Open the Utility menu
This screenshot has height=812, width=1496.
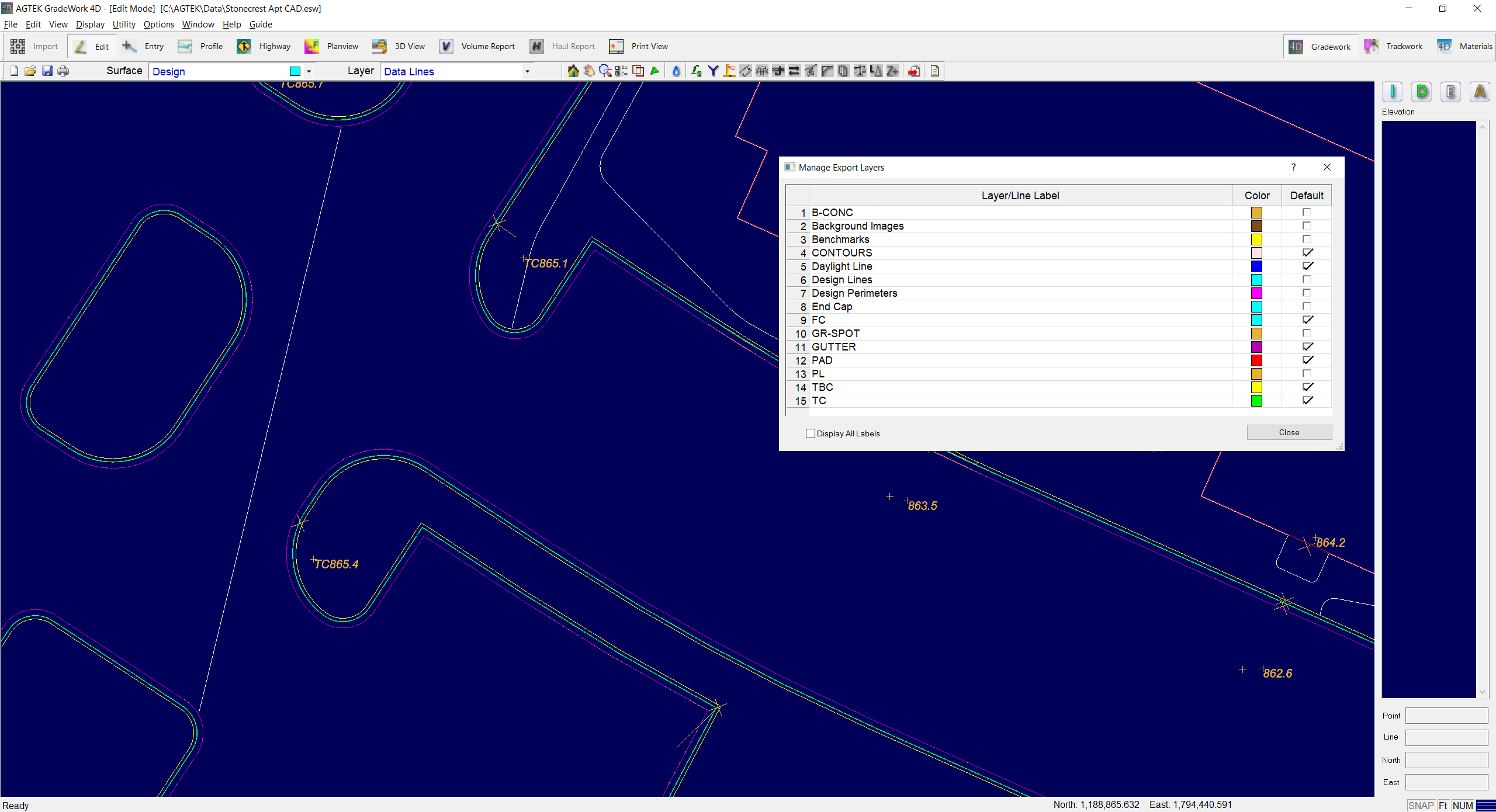tap(124, 25)
